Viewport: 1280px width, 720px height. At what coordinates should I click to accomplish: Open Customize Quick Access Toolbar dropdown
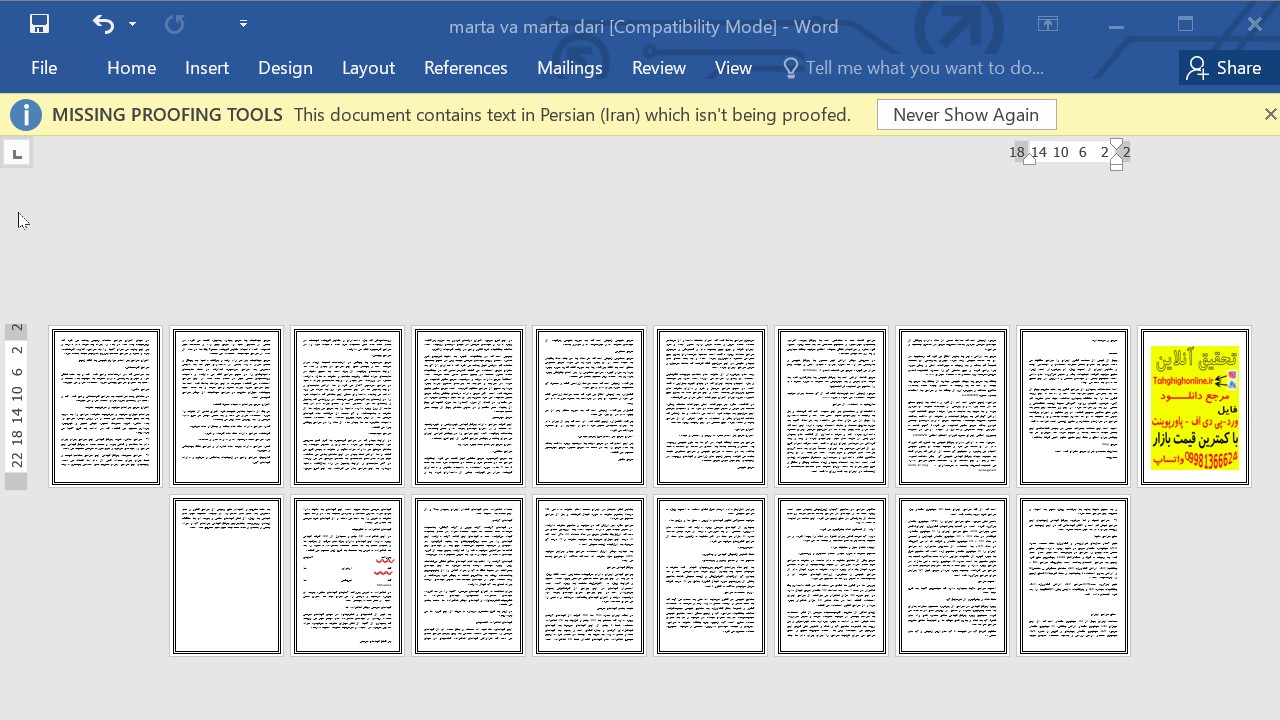coord(243,23)
